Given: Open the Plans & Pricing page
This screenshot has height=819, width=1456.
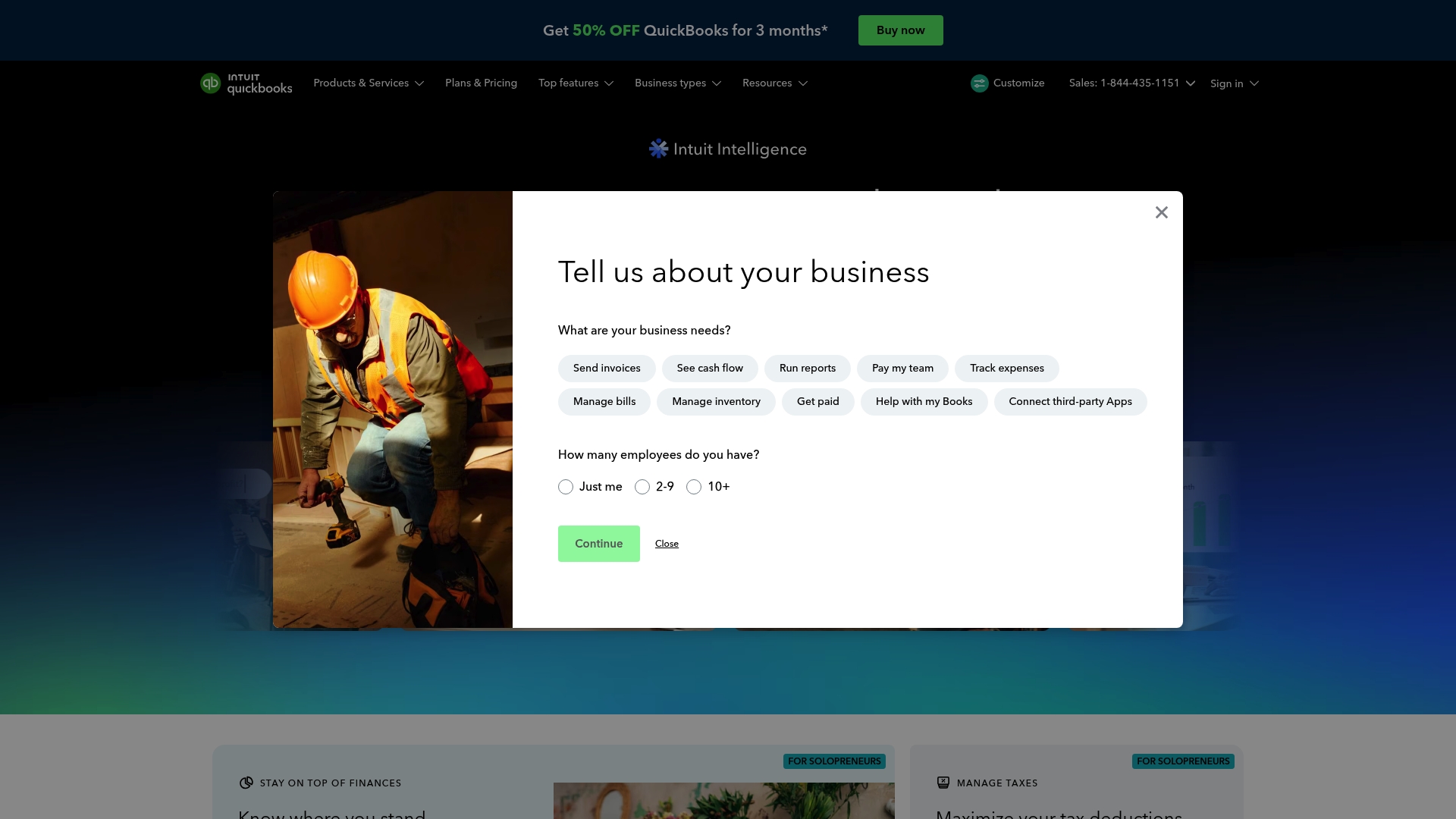Looking at the screenshot, I should (x=481, y=83).
